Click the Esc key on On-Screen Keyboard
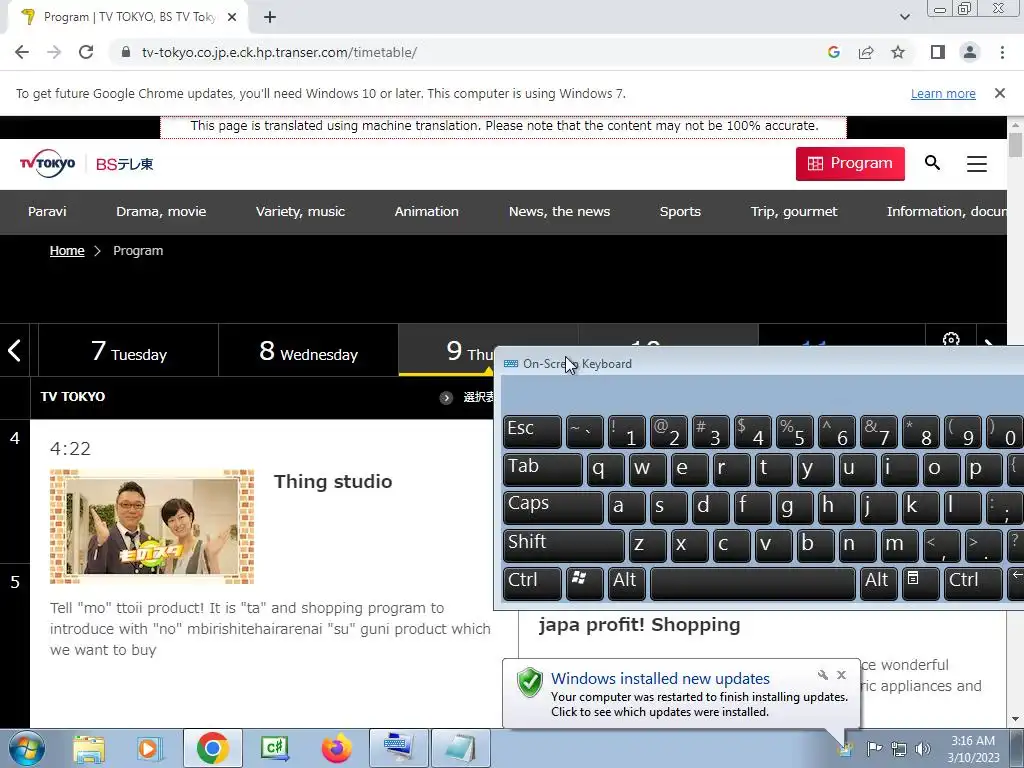This screenshot has height=768, width=1024. [x=532, y=432]
